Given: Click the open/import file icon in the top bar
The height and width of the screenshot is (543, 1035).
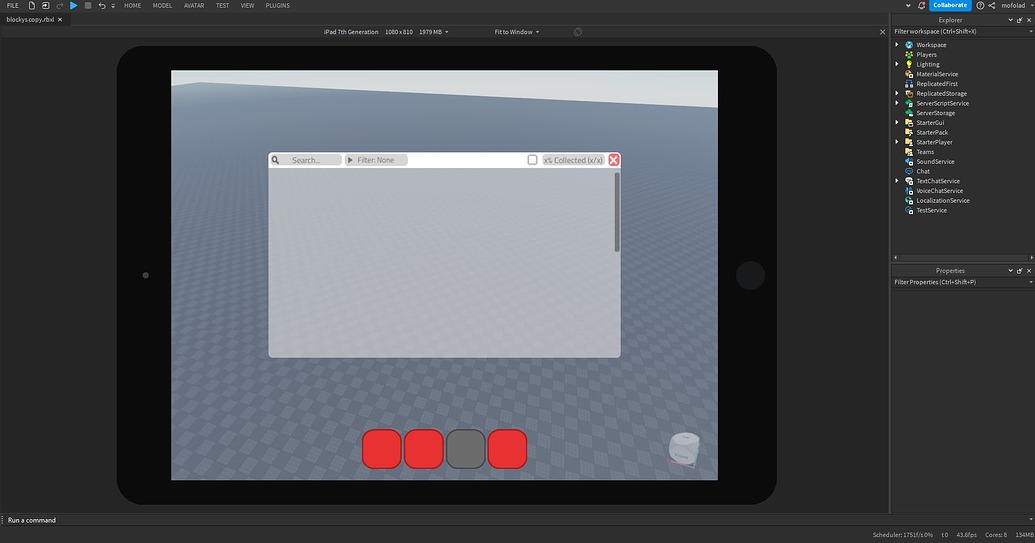Looking at the screenshot, I should 46,5.
